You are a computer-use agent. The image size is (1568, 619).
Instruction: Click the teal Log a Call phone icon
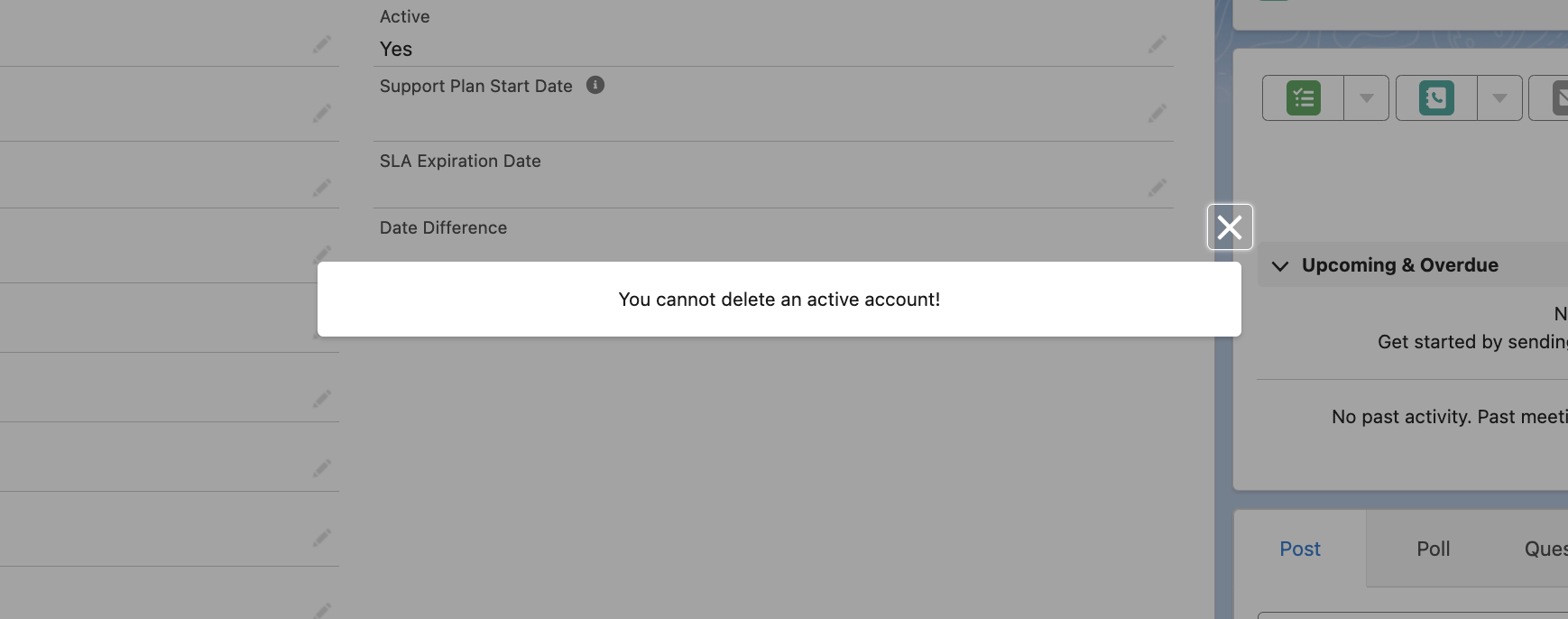pos(1436,98)
